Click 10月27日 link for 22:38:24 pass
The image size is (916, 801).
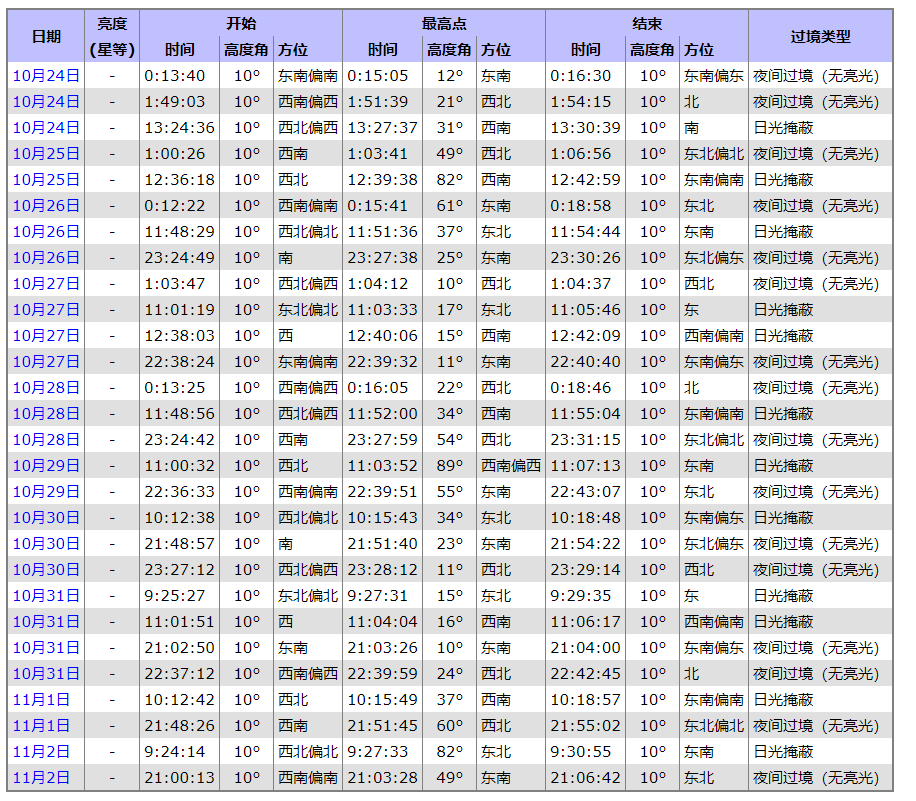pos(46,362)
